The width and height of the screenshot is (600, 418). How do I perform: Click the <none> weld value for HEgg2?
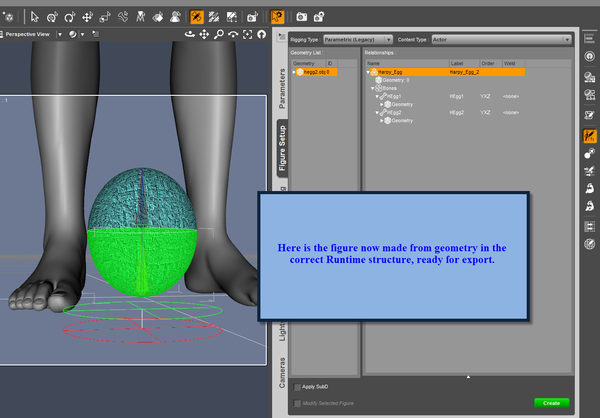coord(510,113)
